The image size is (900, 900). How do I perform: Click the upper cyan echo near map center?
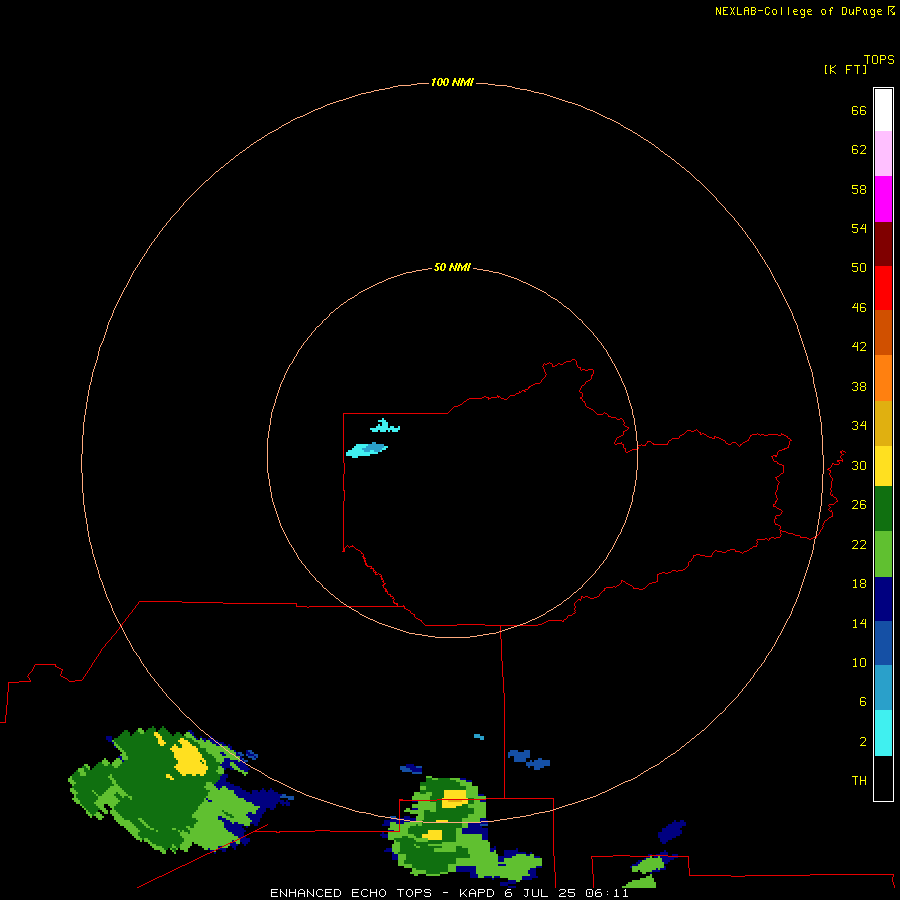385,426
